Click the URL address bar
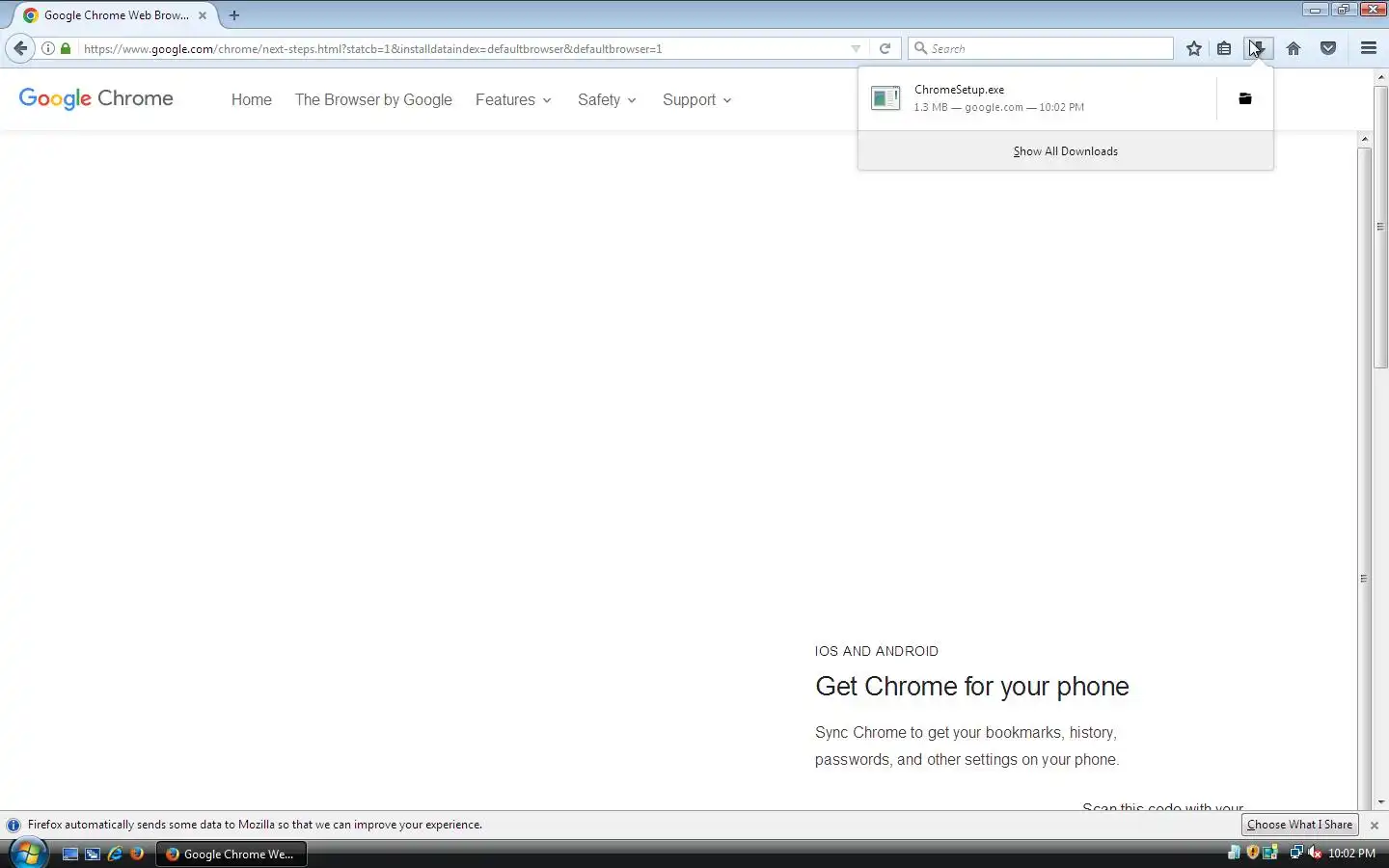The height and width of the screenshot is (868, 1389). pos(463,48)
